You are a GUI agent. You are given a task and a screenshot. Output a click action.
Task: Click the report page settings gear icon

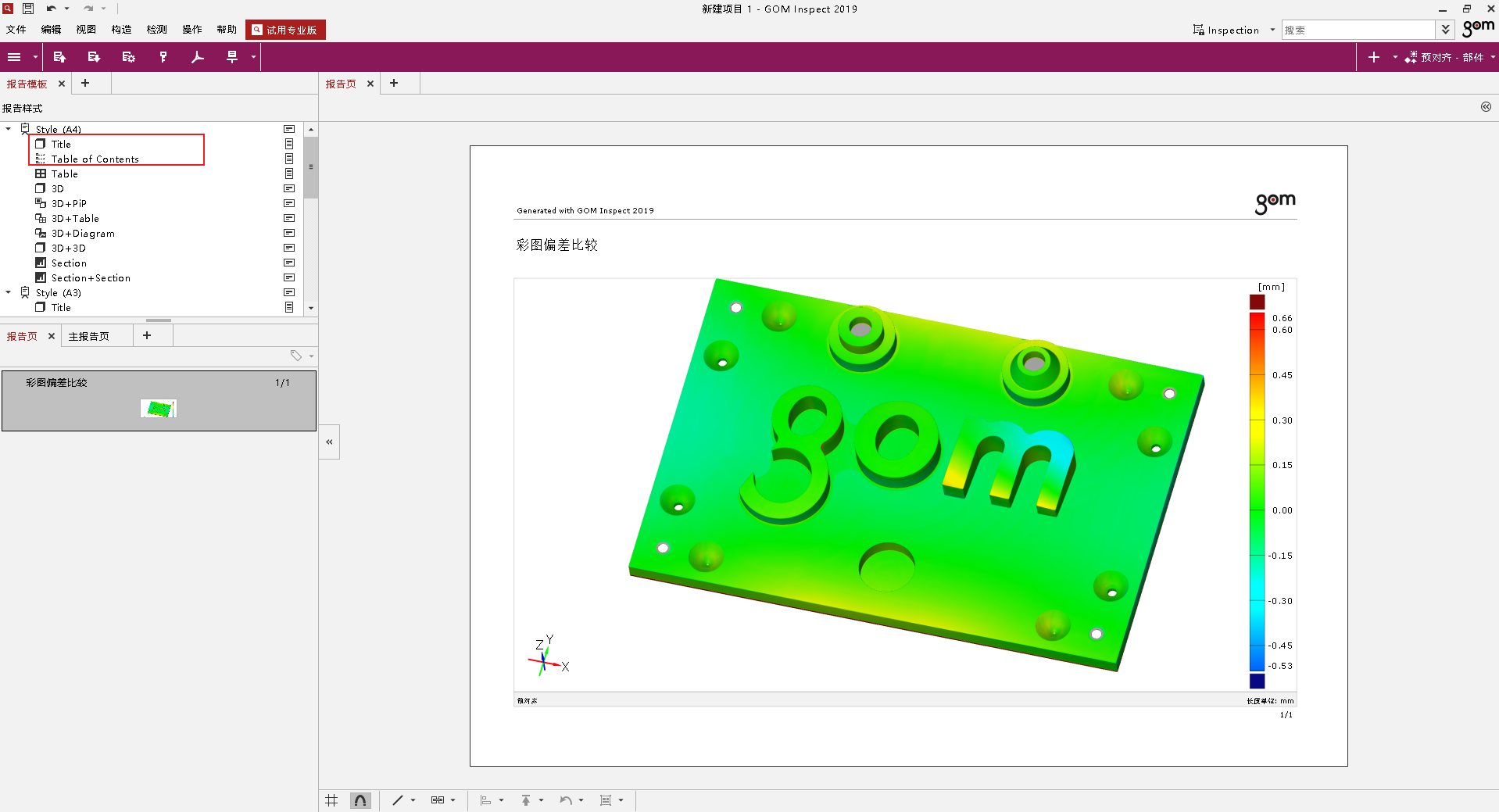128,57
